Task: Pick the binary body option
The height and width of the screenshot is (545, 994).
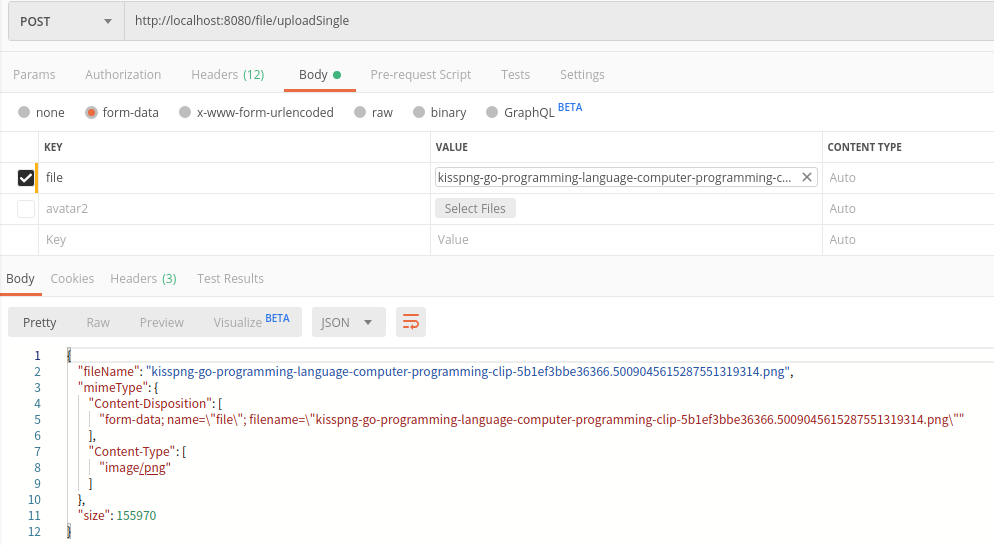Action: [x=419, y=113]
